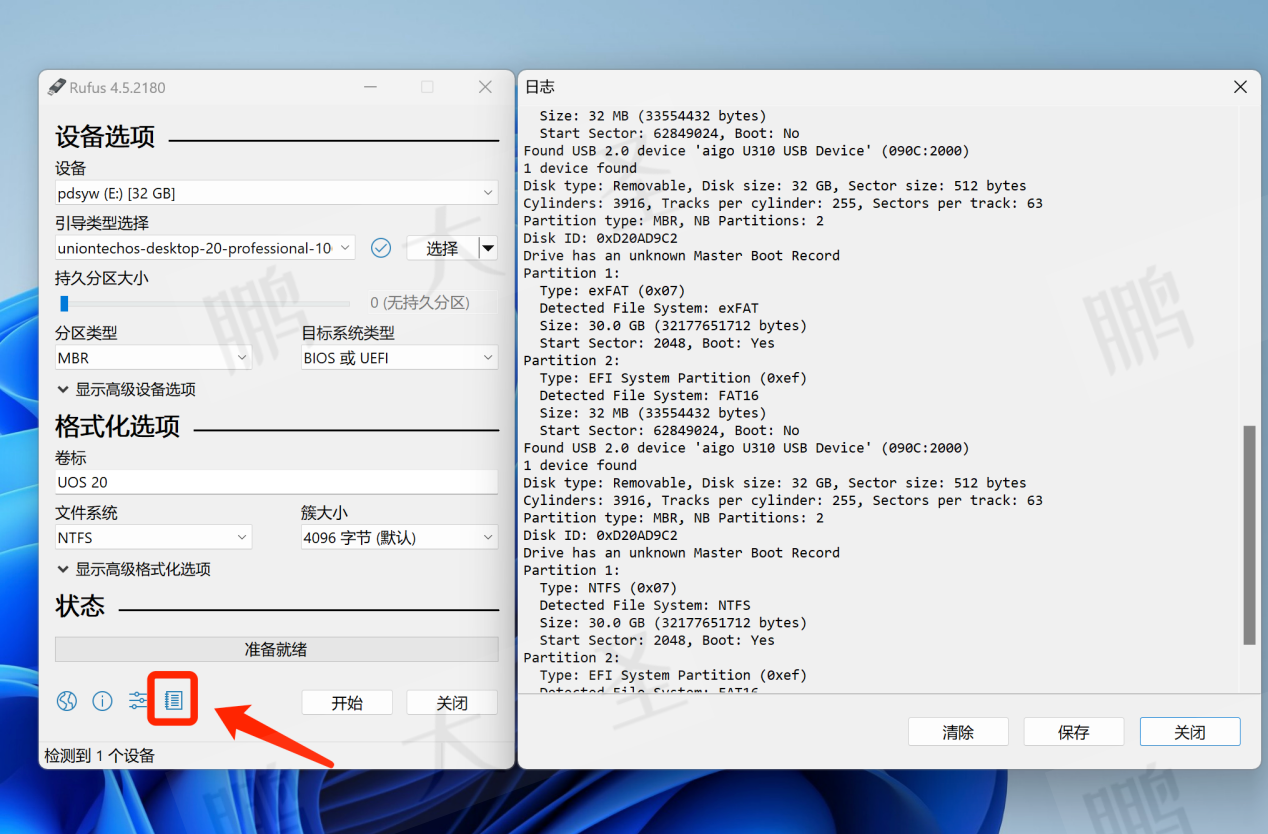
Task: Open the 簇大小 4096 字节 dropdown
Action: pyautogui.click(x=400, y=538)
